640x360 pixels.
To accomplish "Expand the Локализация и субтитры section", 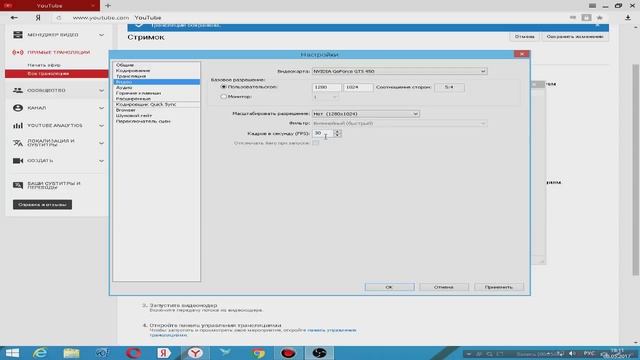I will tap(101, 143).
